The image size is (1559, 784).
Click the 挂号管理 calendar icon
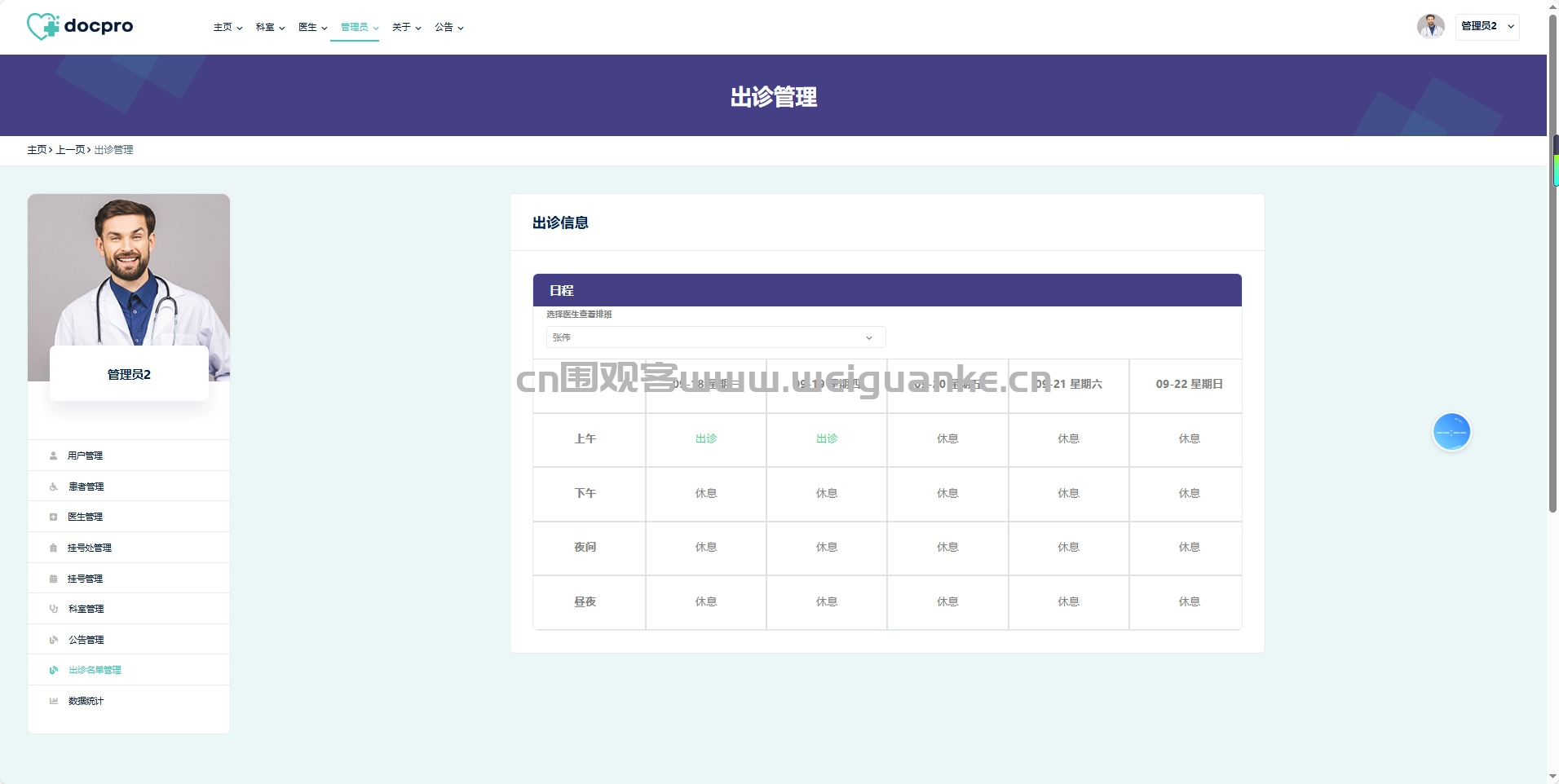[x=53, y=579]
